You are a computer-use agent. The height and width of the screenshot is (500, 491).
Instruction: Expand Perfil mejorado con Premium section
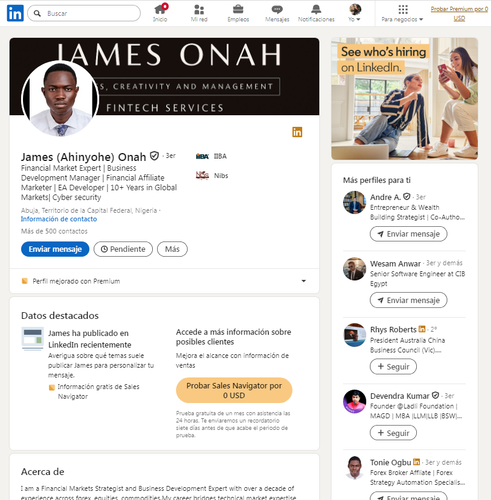click(303, 281)
